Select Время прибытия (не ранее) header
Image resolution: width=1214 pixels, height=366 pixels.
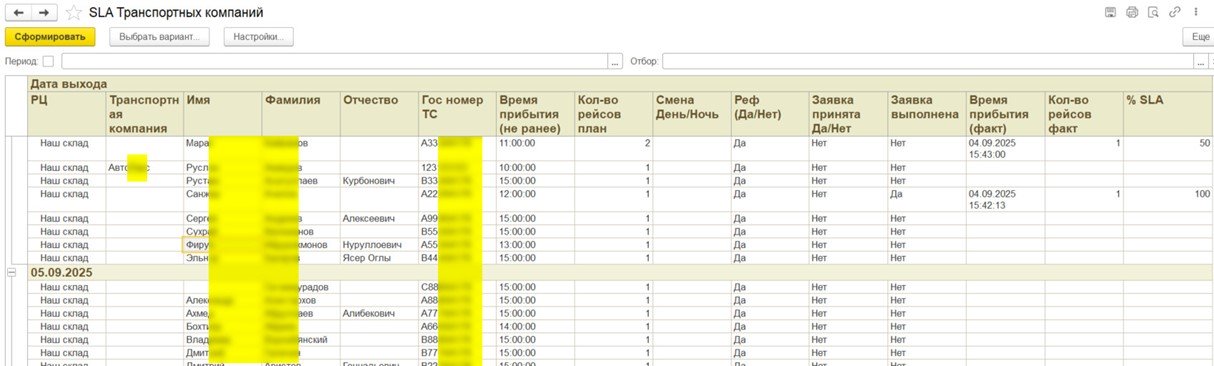(535, 114)
